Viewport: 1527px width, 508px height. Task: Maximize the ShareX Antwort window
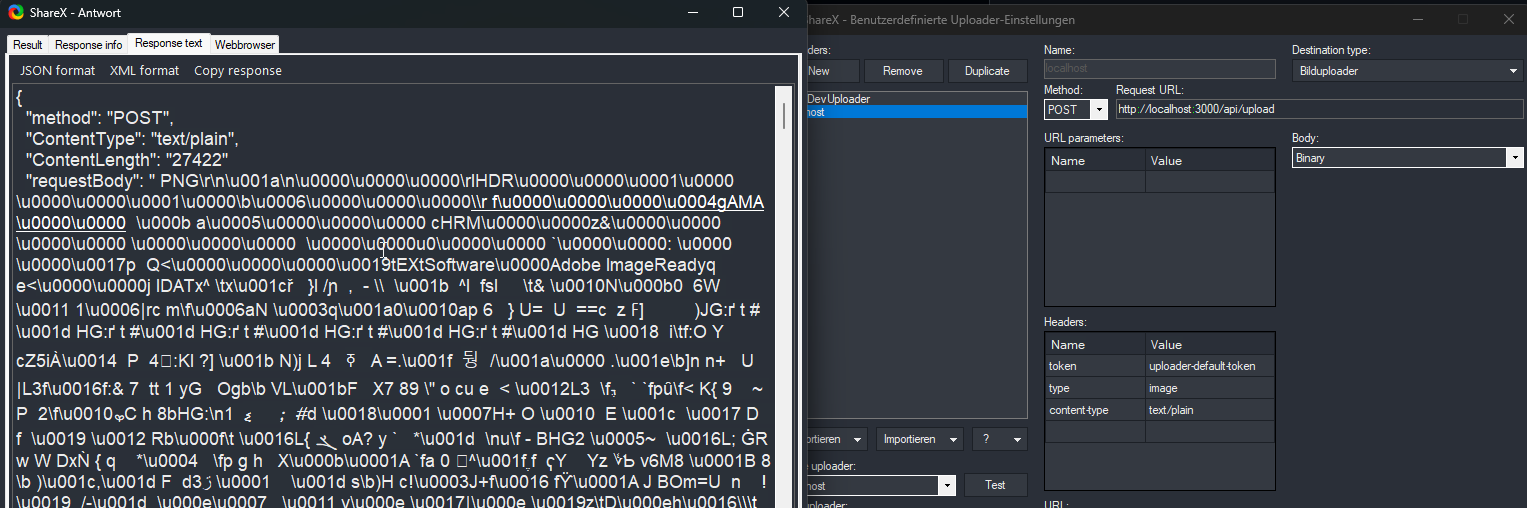tap(738, 12)
